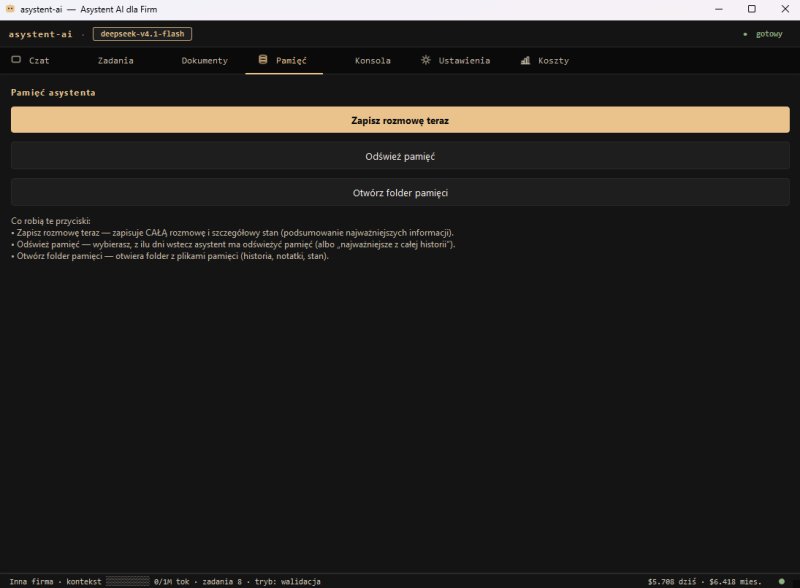Go to the Konsola tab
800x588 pixels.
(372, 60)
